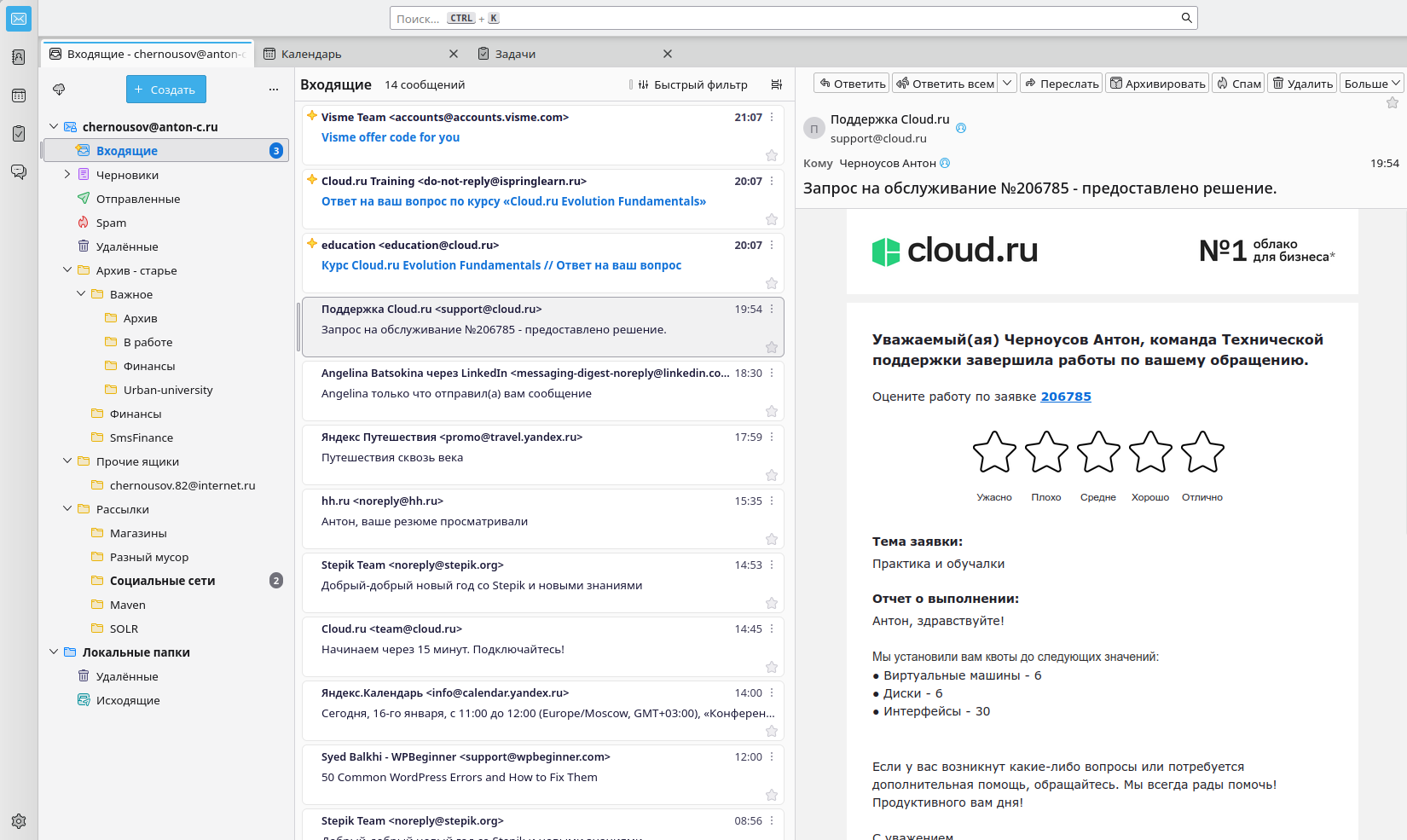Click the search magnifier icon
The image size is (1407, 840).
tap(1186, 18)
